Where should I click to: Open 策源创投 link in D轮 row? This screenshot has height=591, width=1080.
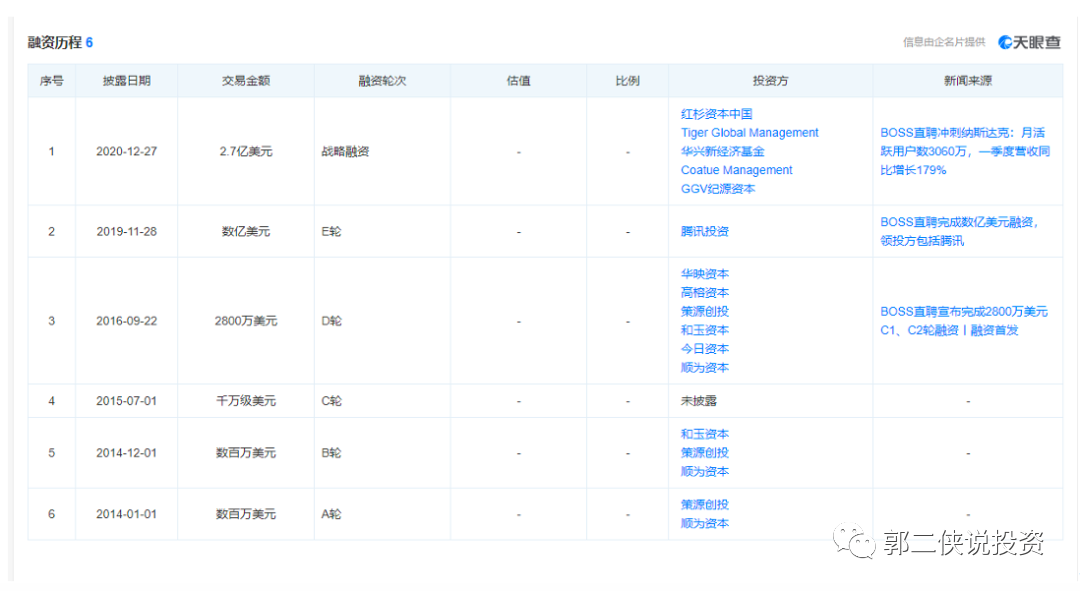(705, 311)
